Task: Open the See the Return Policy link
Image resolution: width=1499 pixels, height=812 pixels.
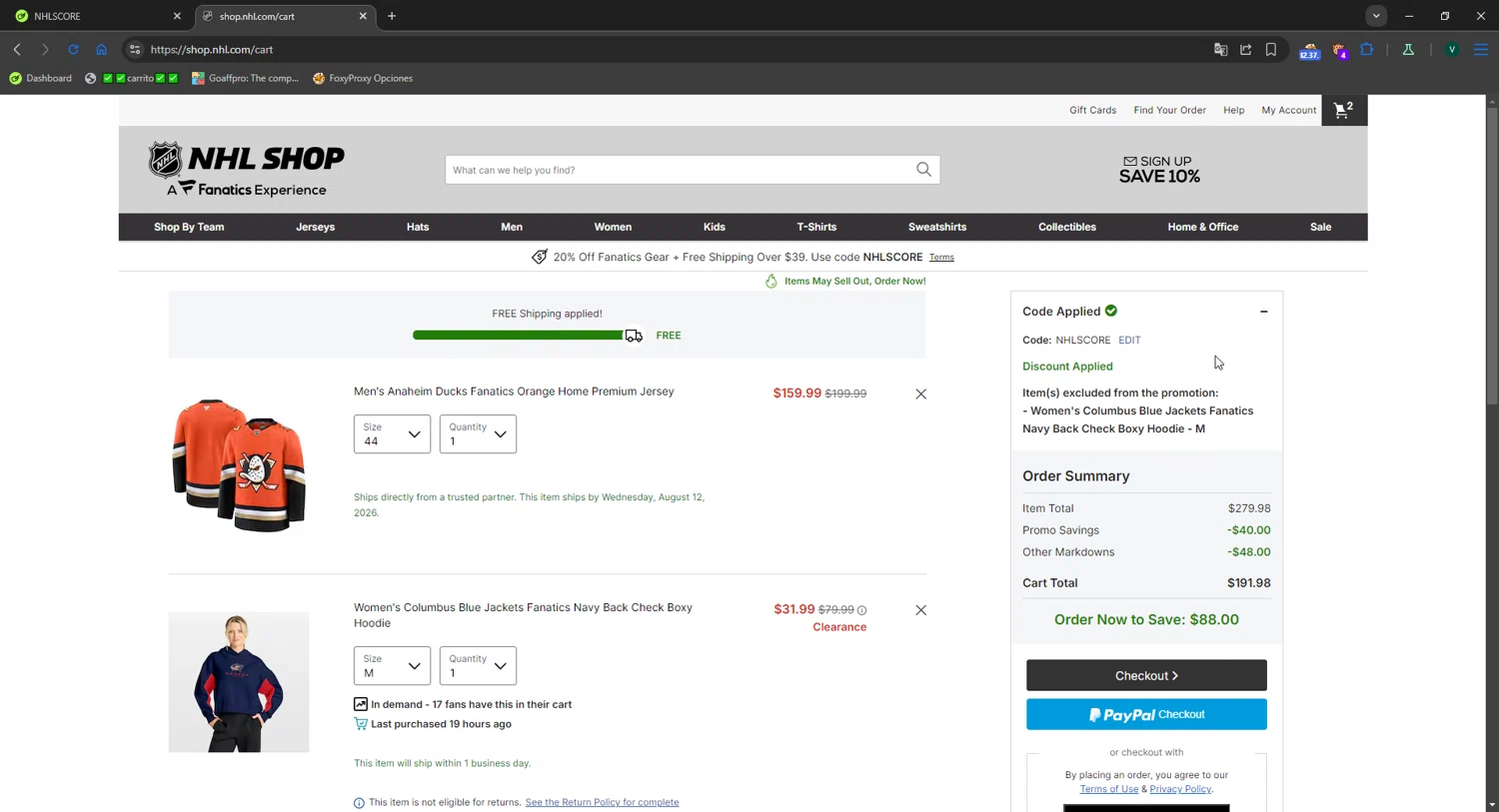Action: (x=602, y=802)
